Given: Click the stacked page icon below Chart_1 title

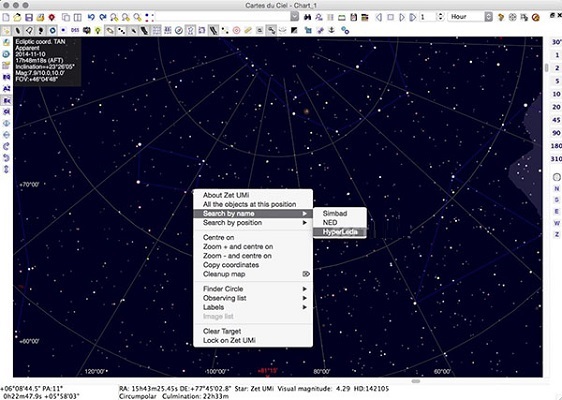Looking at the screenshot, I should click(66, 17).
